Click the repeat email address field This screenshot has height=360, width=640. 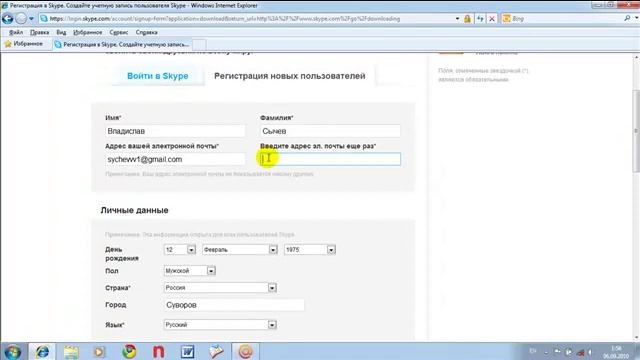point(330,159)
